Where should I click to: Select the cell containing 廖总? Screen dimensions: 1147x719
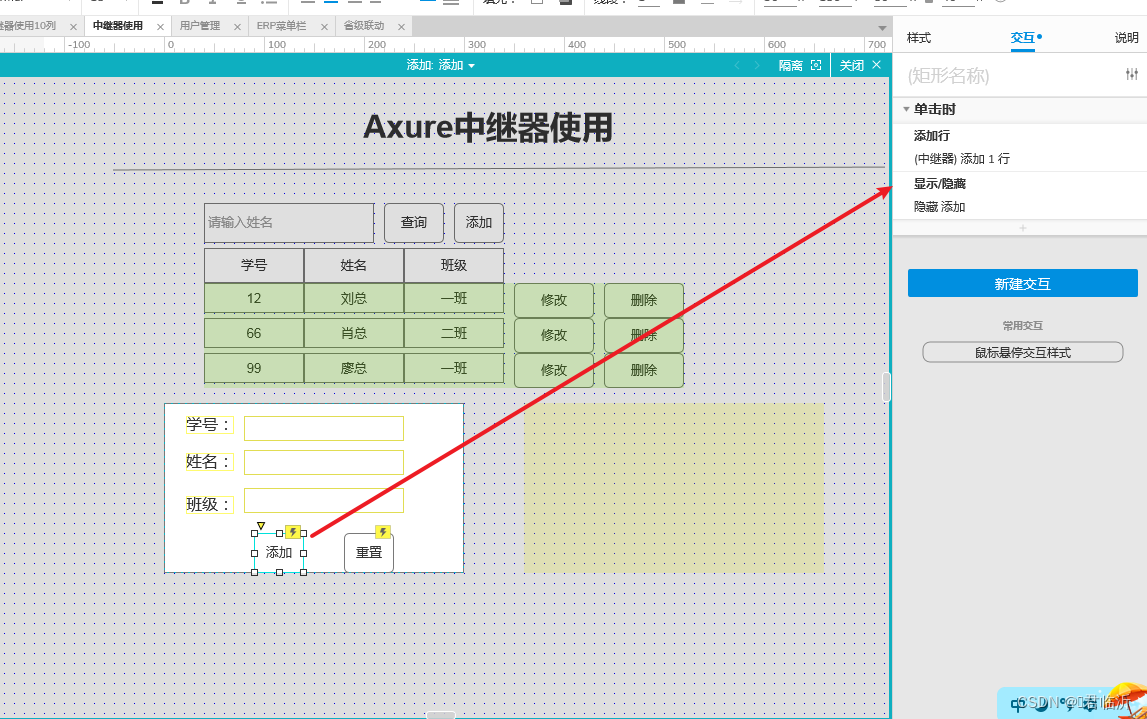(353, 368)
